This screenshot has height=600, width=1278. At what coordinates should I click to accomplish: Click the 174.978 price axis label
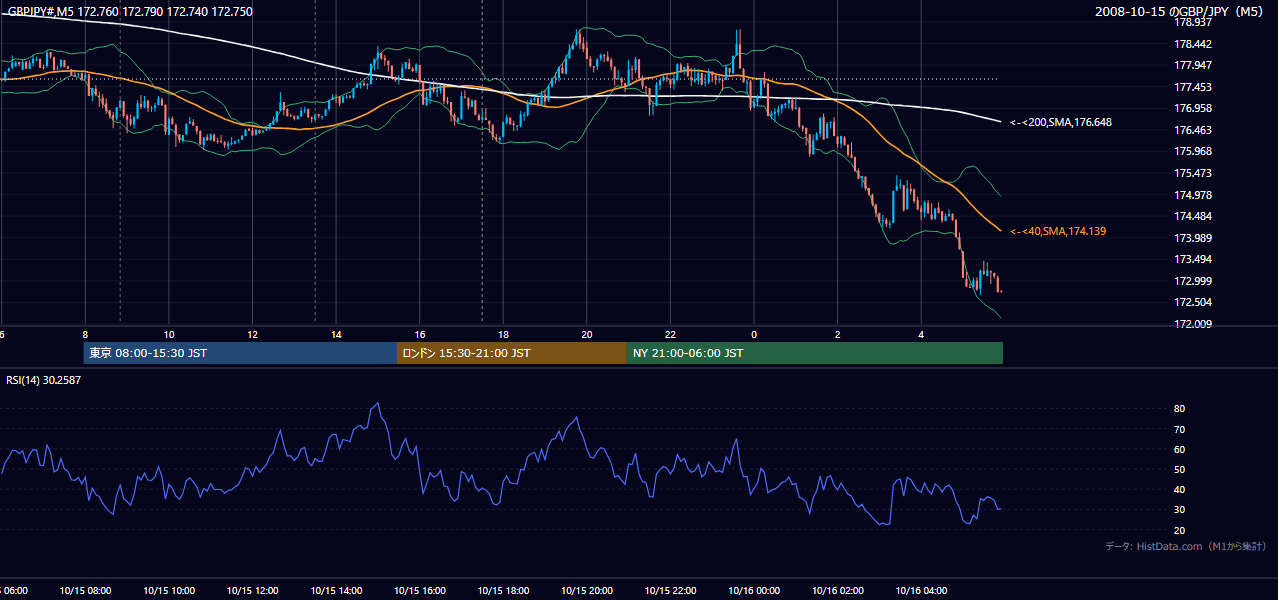point(1193,195)
